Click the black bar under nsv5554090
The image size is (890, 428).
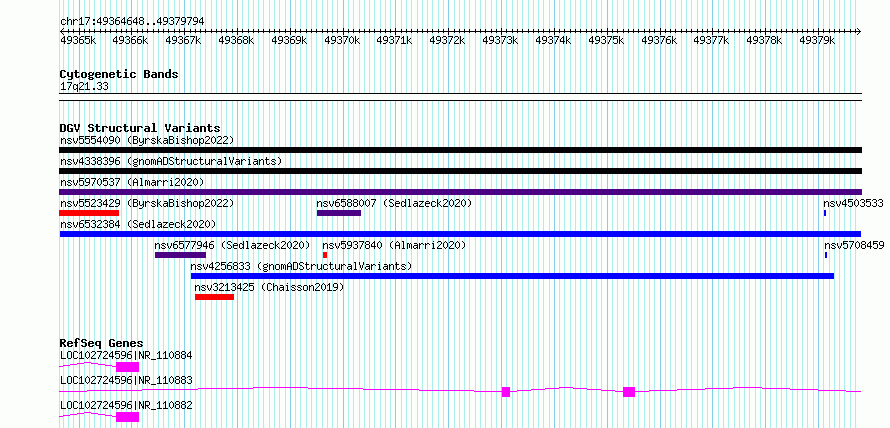click(460, 150)
